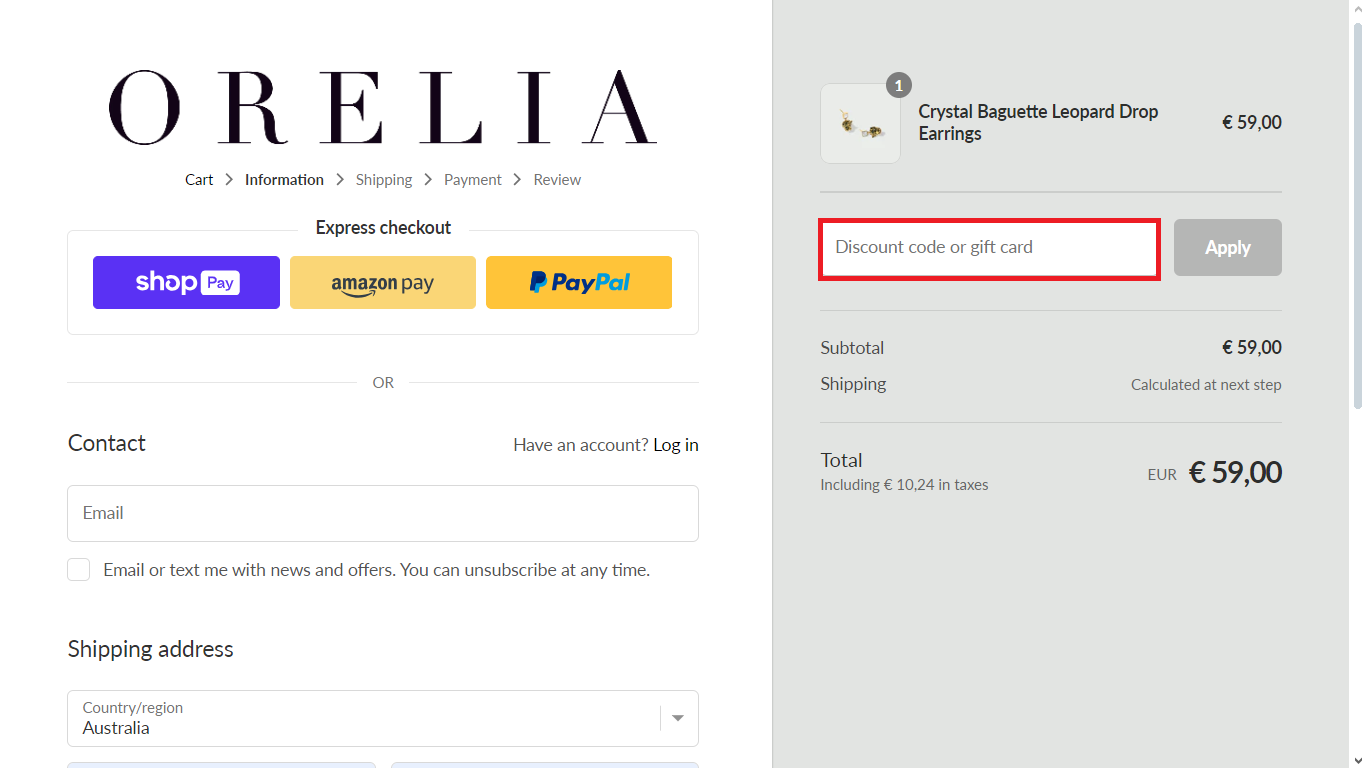This screenshot has height=768, width=1366.
Task: Choose PayPal for express checkout
Action: coord(578,282)
